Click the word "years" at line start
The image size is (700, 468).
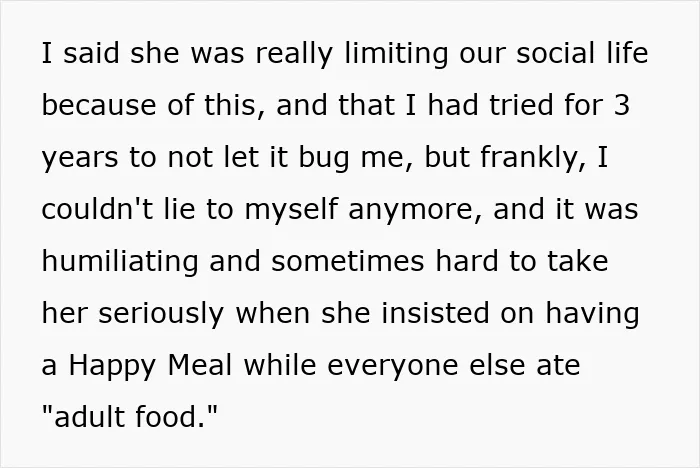(80, 159)
